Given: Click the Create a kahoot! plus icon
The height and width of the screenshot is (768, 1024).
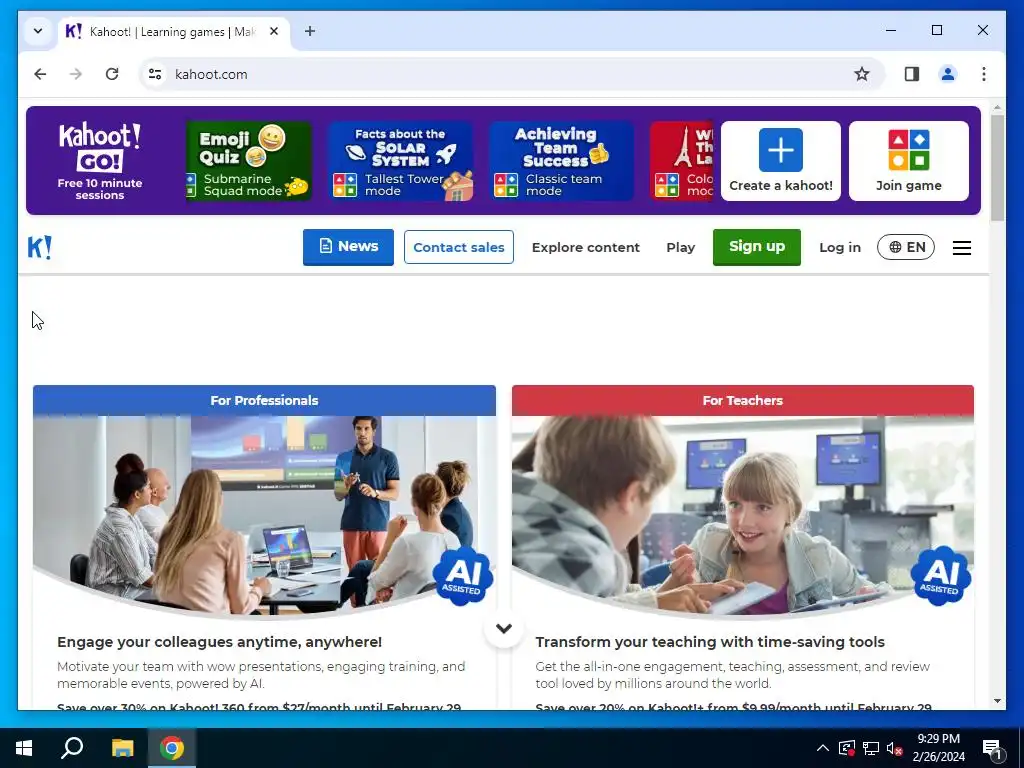Looking at the screenshot, I should click(x=780, y=150).
